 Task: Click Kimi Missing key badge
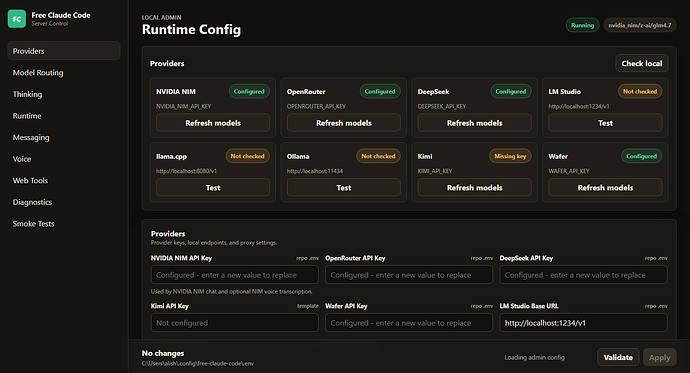coord(510,156)
